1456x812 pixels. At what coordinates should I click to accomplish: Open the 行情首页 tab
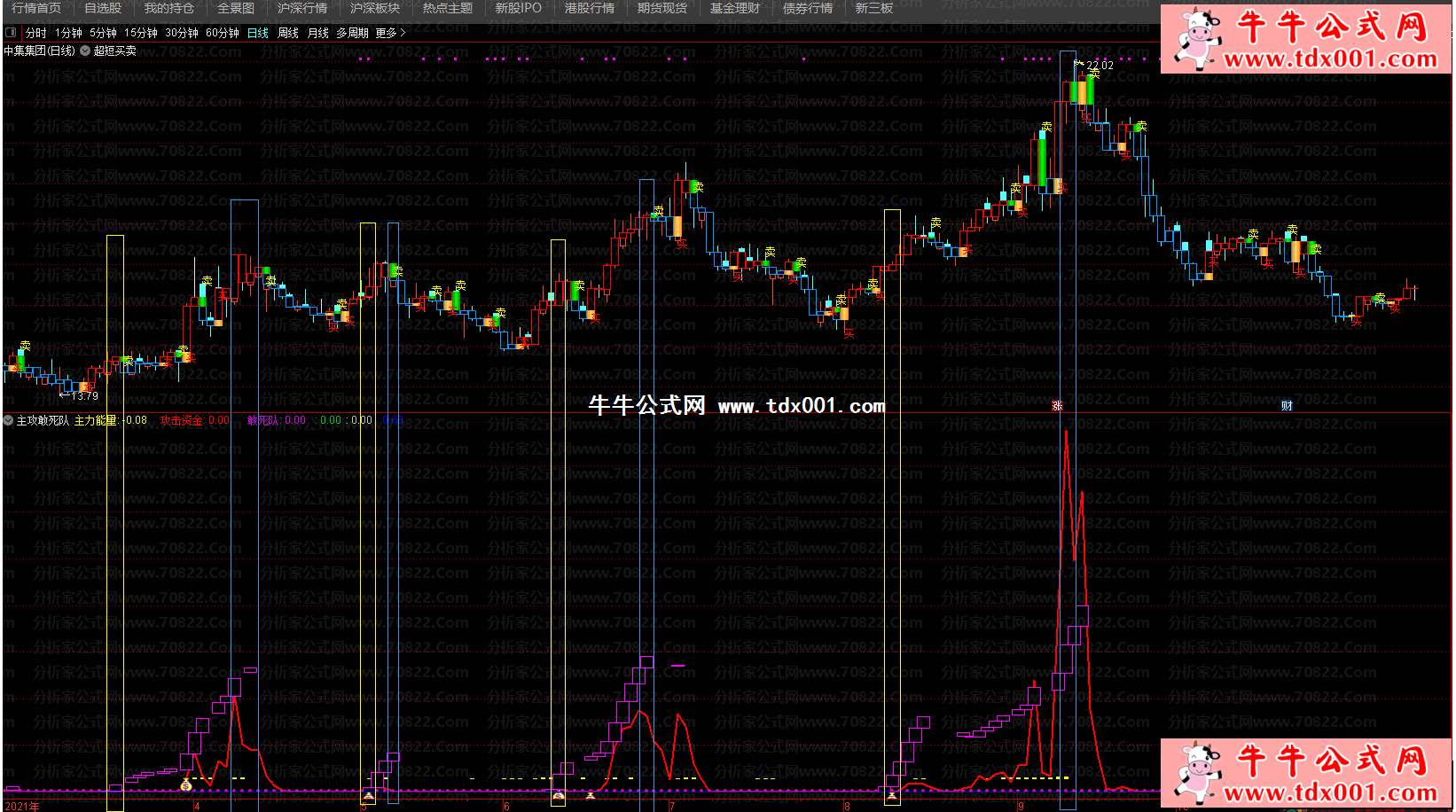coord(36,8)
